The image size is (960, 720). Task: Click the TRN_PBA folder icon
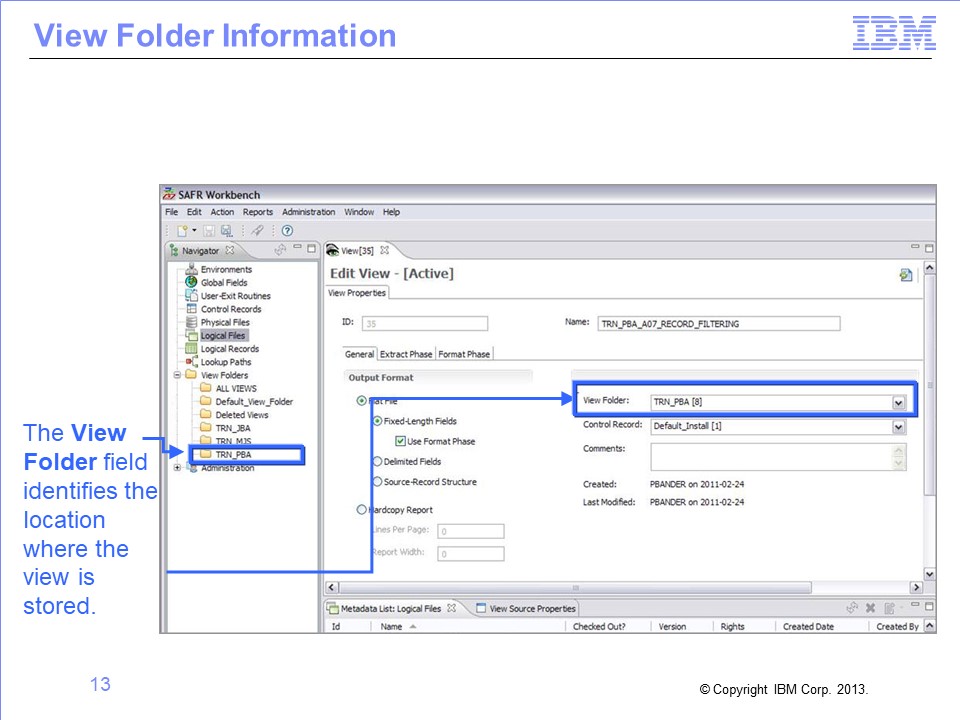206,454
